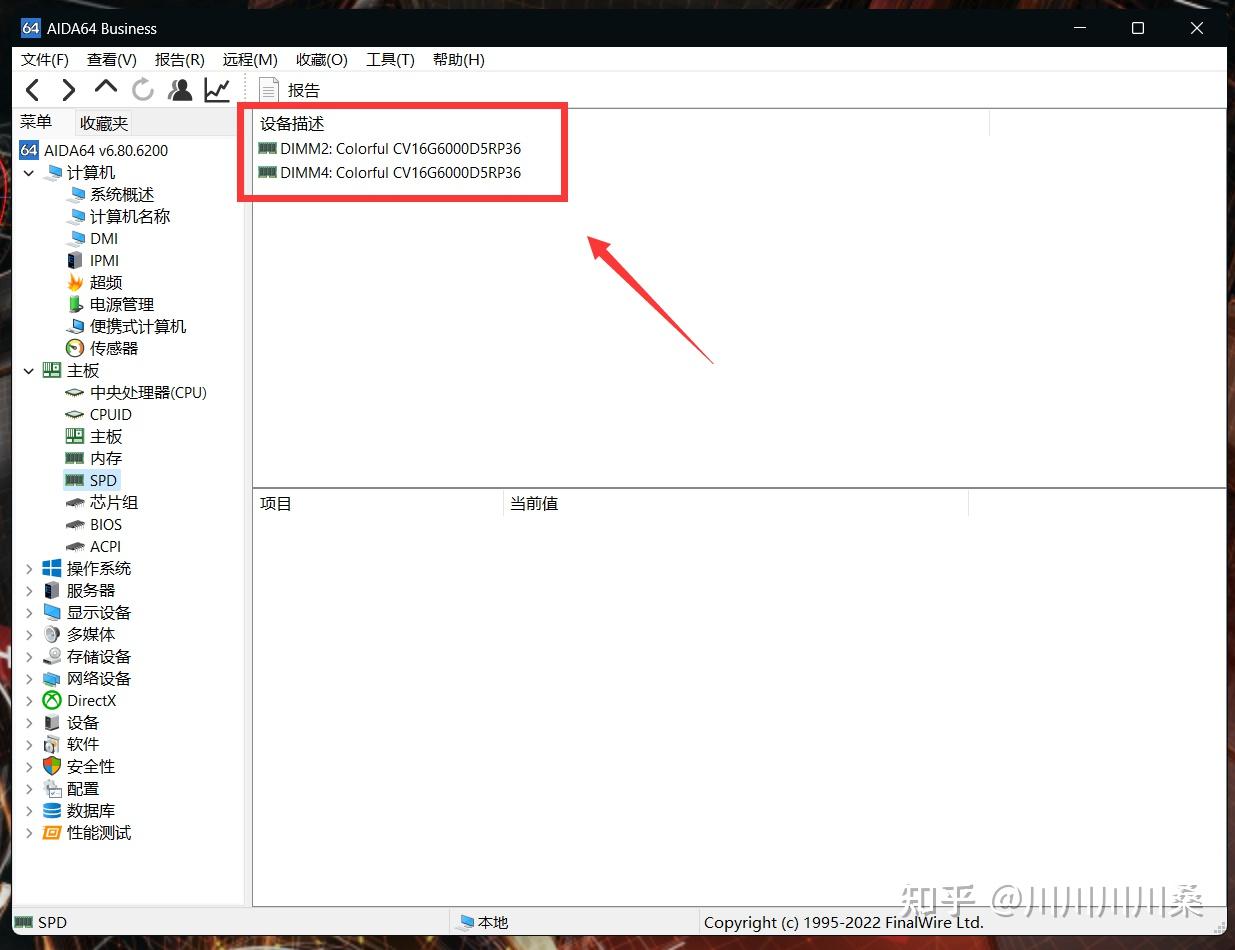This screenshot has width=1235, height=950.
Task: Select DIMM2: Colorful CV16G6000D5RP36 row
Action: [x=390, y=148]
